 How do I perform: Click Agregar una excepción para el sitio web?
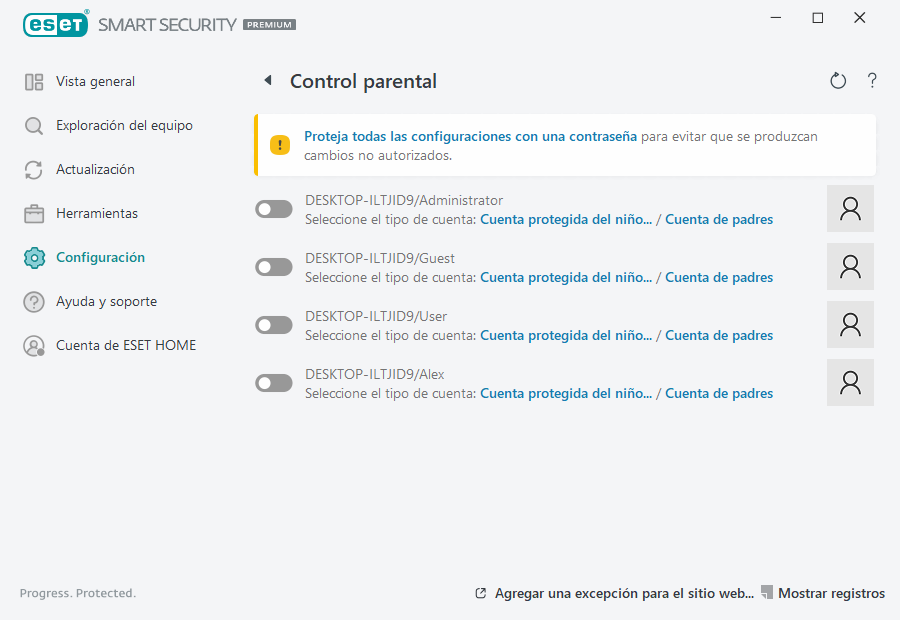click(x=624, y=593)
